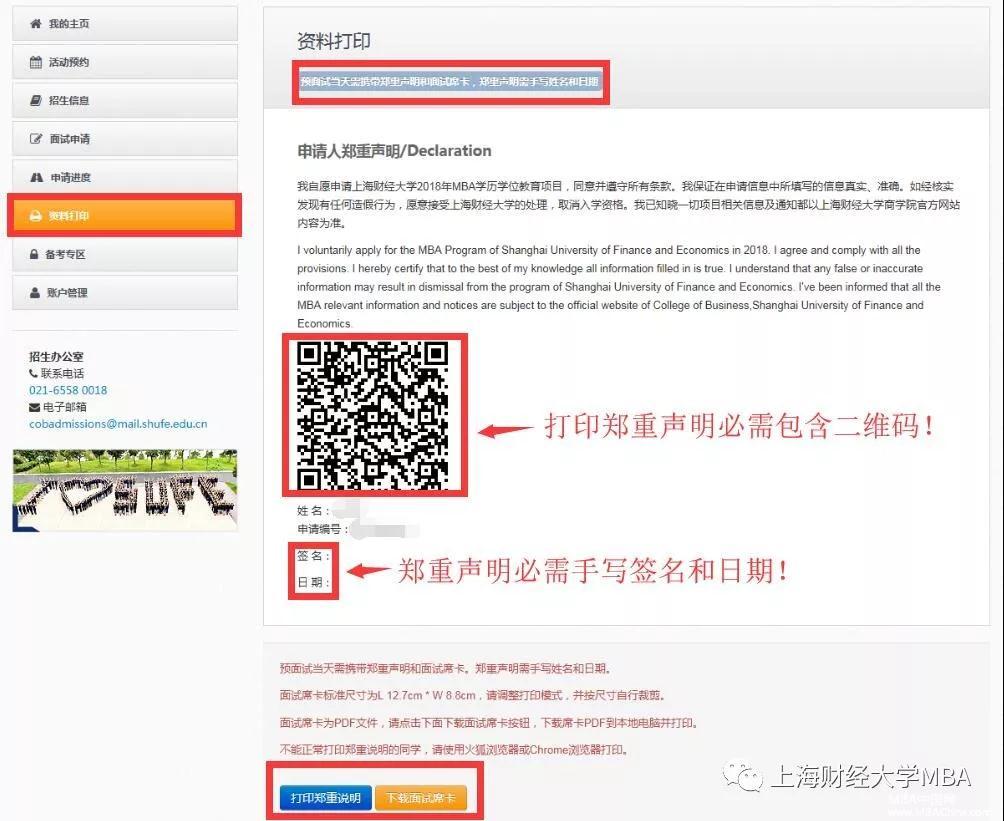Open the 活动预约 menu item

(x=125, y=62)
